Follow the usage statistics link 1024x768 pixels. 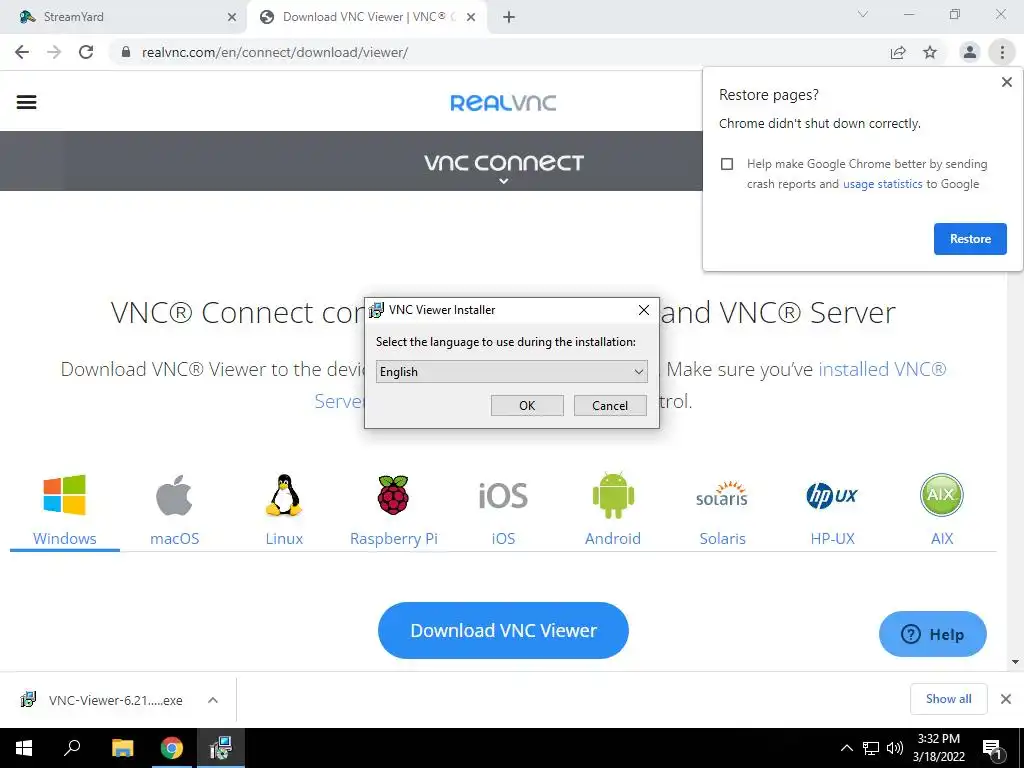882,184
